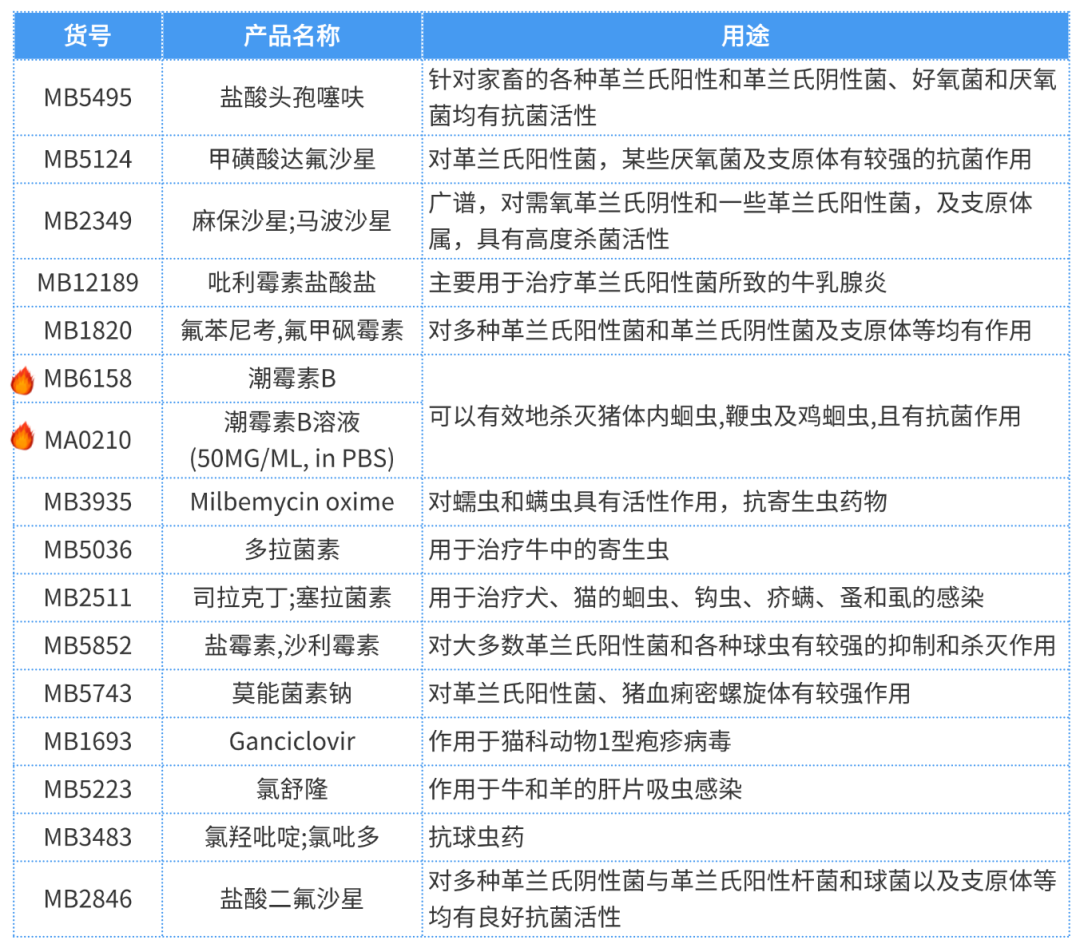This screenshot has height=948, width=1080.
Task: Click the fire icon beside MB6158
Action: (x=22, y=380)
